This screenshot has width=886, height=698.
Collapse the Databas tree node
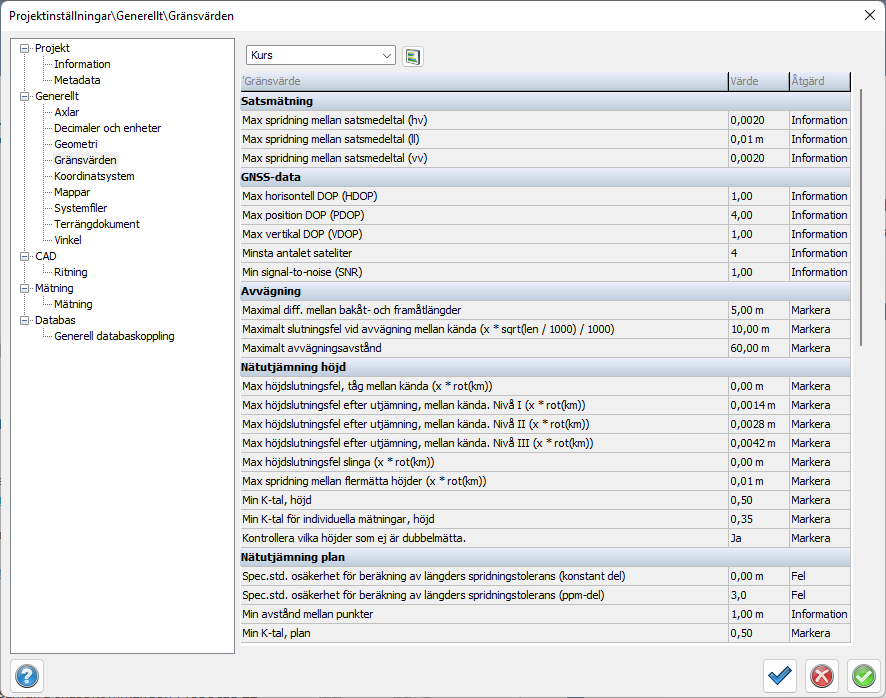pyautogui.click(x=25, y=320)
